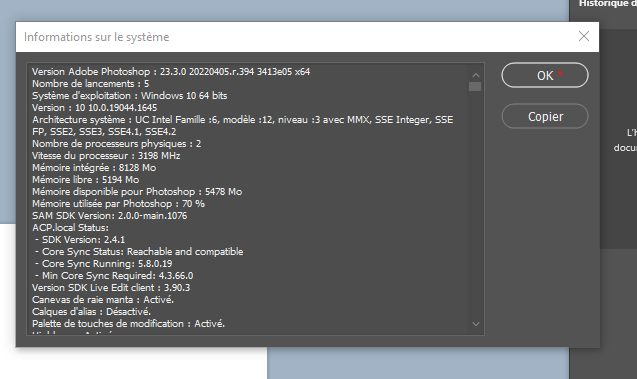The image size is (637, 379).
Task: Click the Core Sync Running: 5.8.0.19 line
Action: coord(104,264)
